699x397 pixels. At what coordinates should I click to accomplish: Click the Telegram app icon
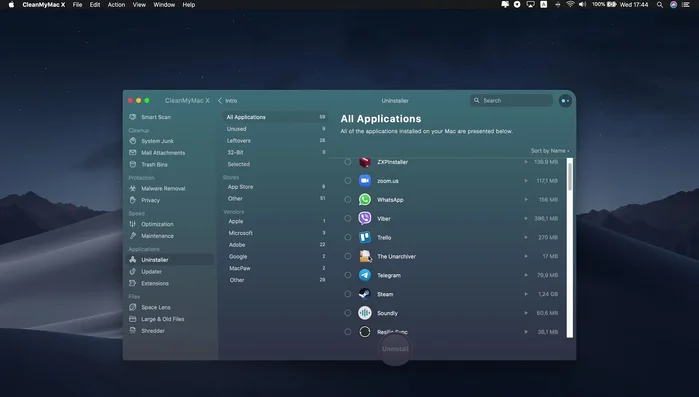coord(365,275)
